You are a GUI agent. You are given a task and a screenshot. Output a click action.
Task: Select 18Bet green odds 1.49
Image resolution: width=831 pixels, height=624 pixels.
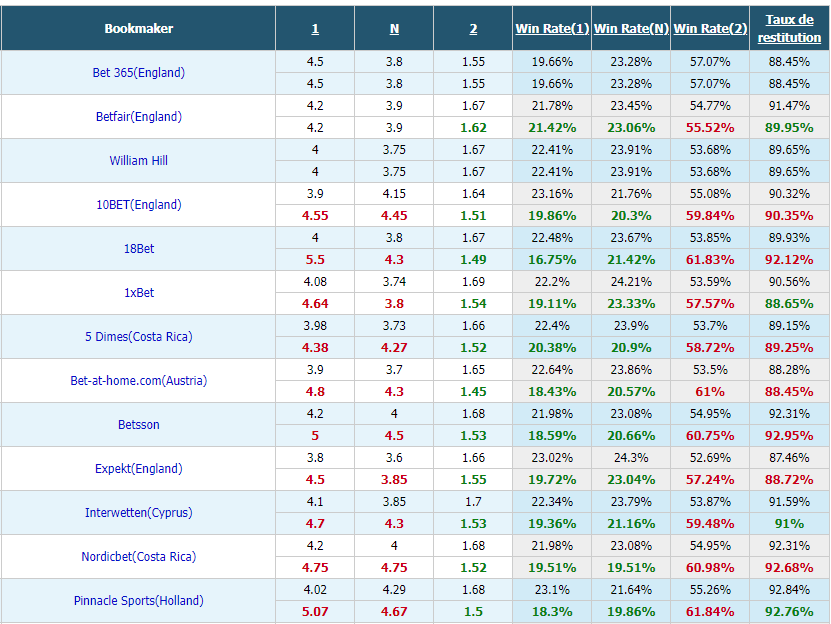coord(473,260)
